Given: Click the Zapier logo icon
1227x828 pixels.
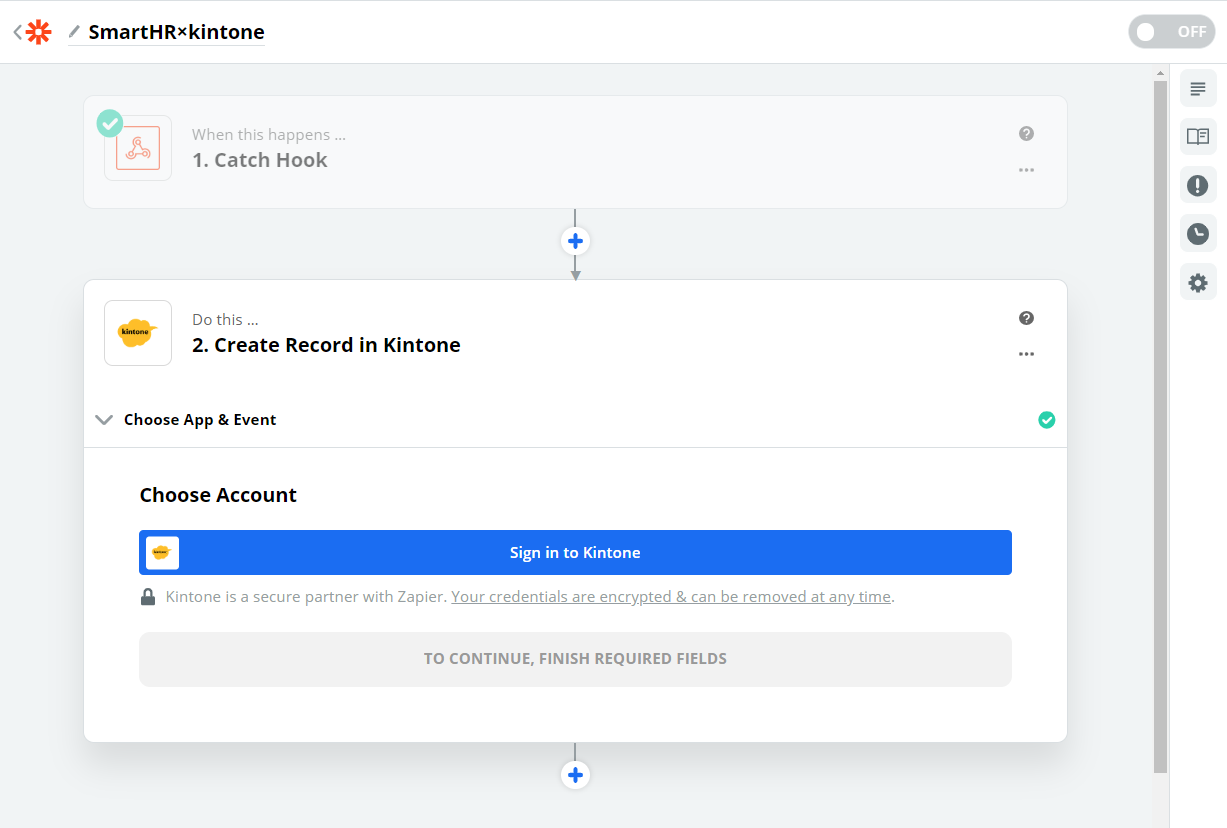Looking at the screenshot, I should 39,32.
